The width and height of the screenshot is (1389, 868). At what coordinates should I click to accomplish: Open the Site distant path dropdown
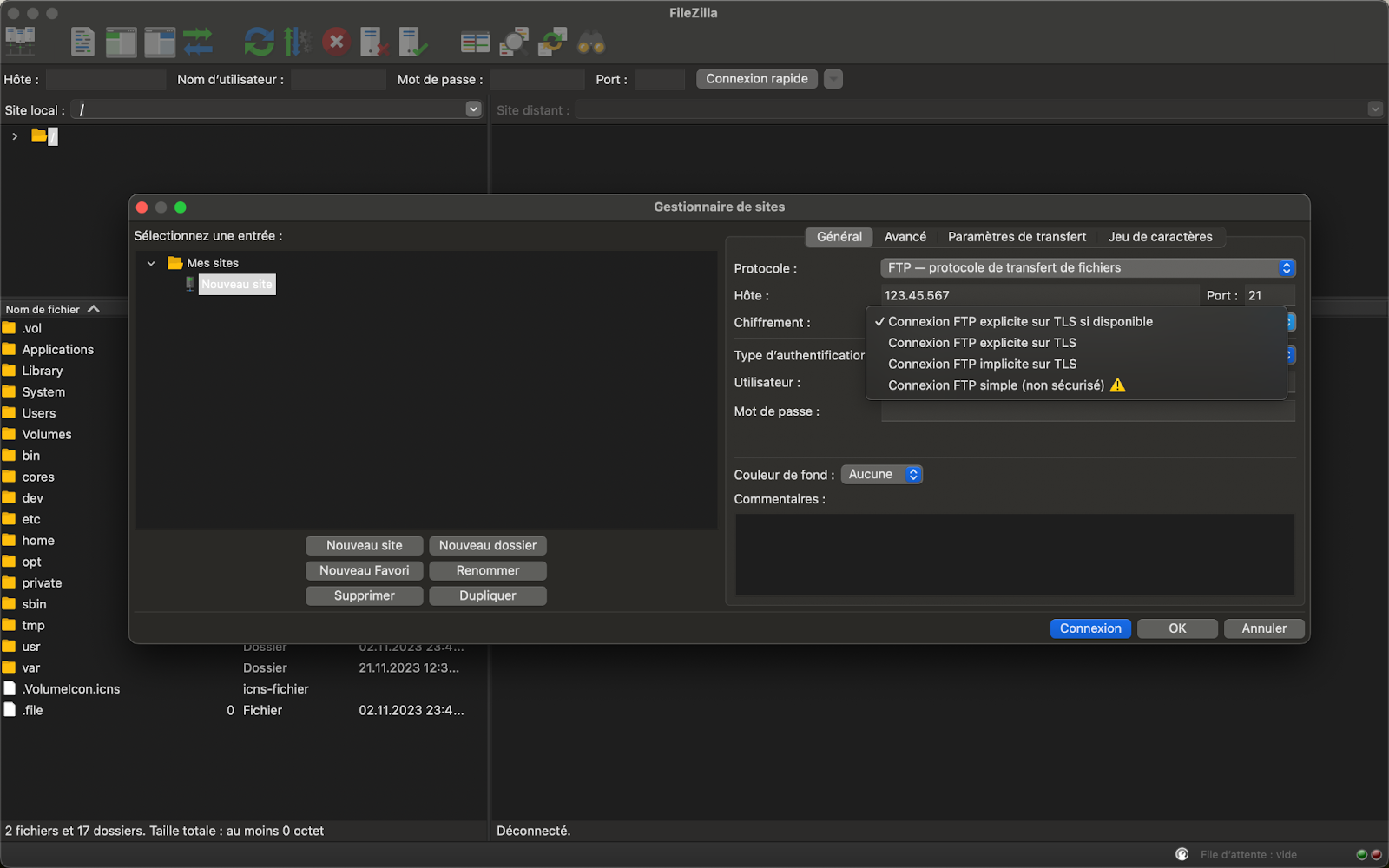[1375, 109]
